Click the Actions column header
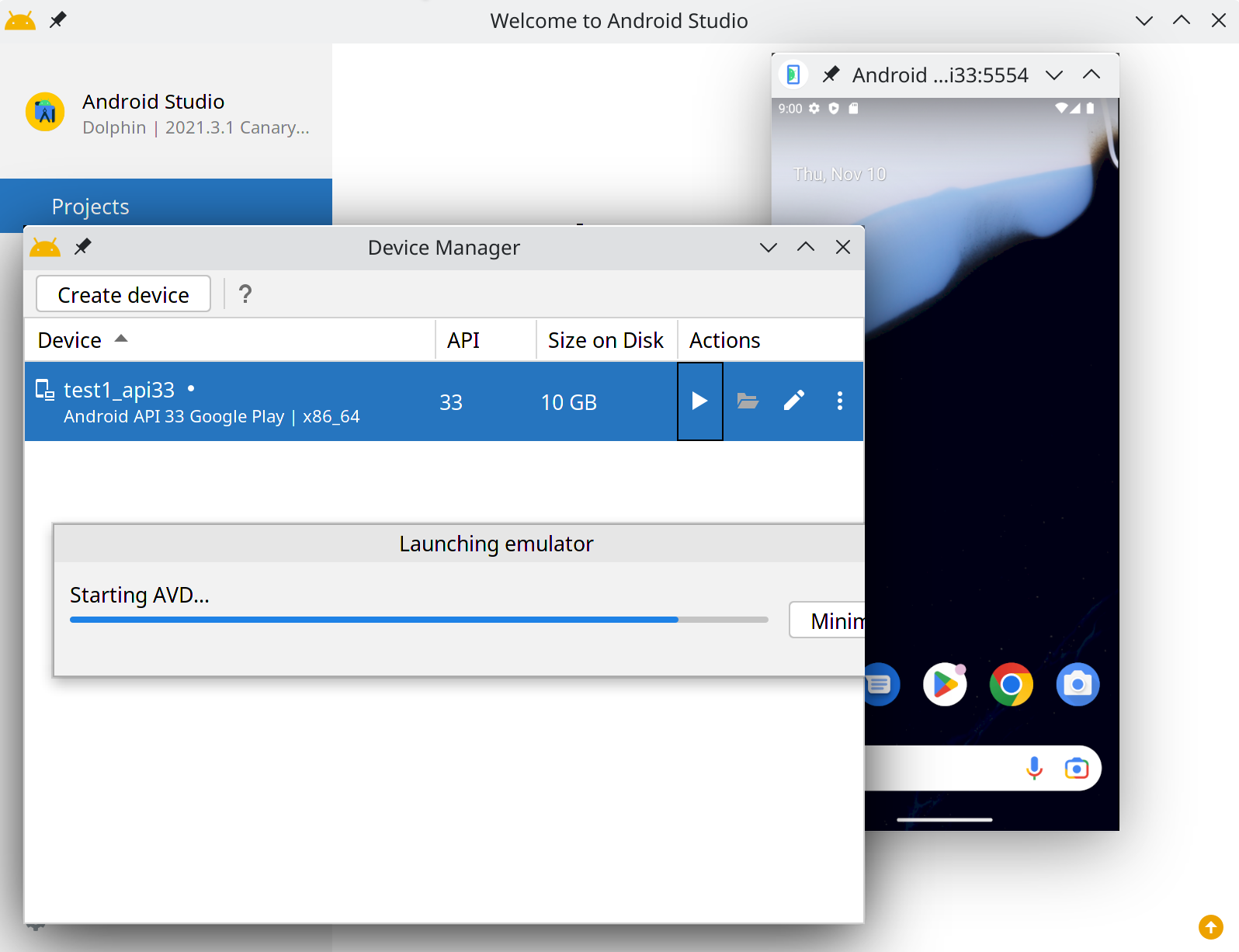The image size is (1239, 952). click(x=770, y=340)
